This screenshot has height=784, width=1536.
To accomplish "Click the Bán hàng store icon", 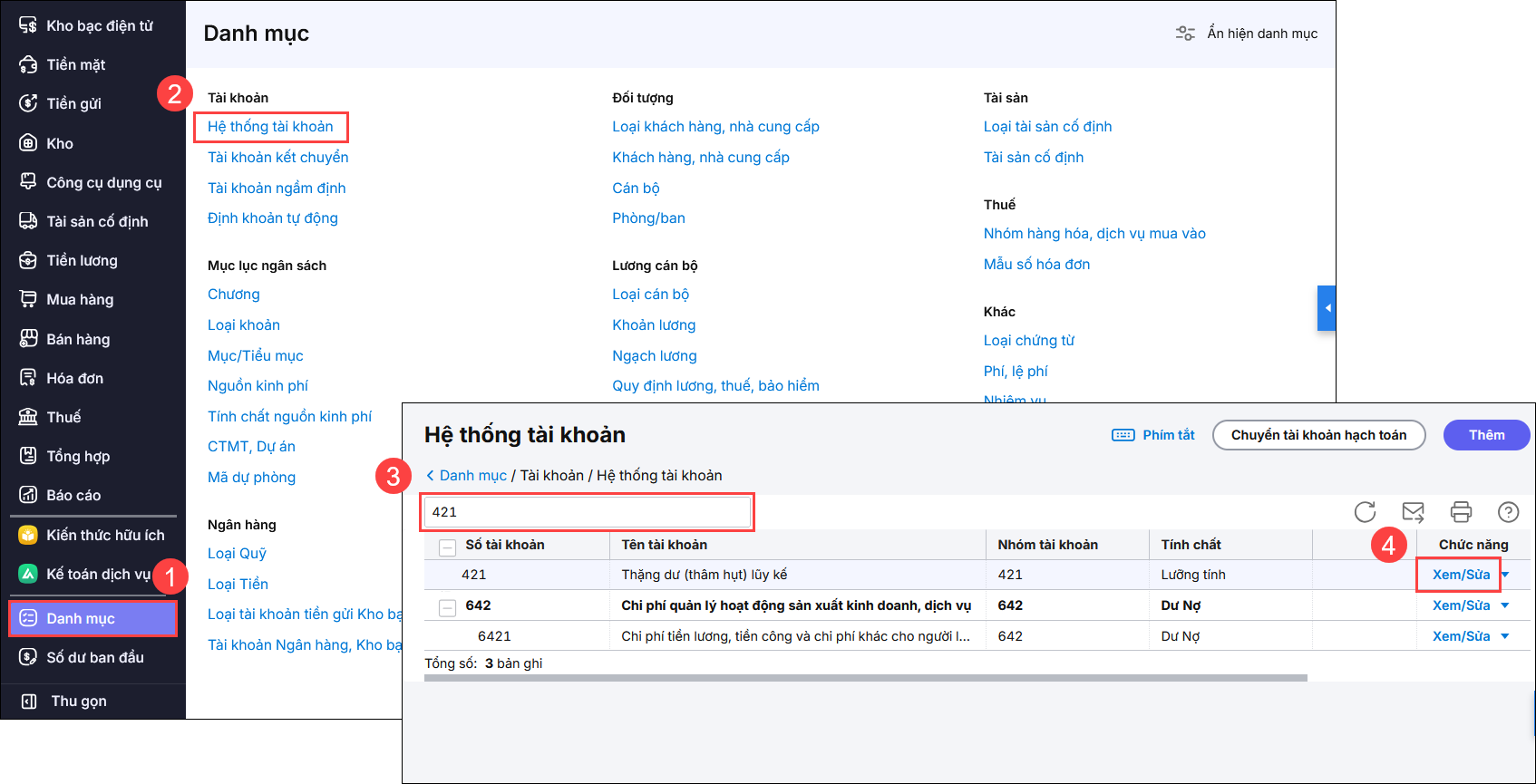I will [28, 339].
